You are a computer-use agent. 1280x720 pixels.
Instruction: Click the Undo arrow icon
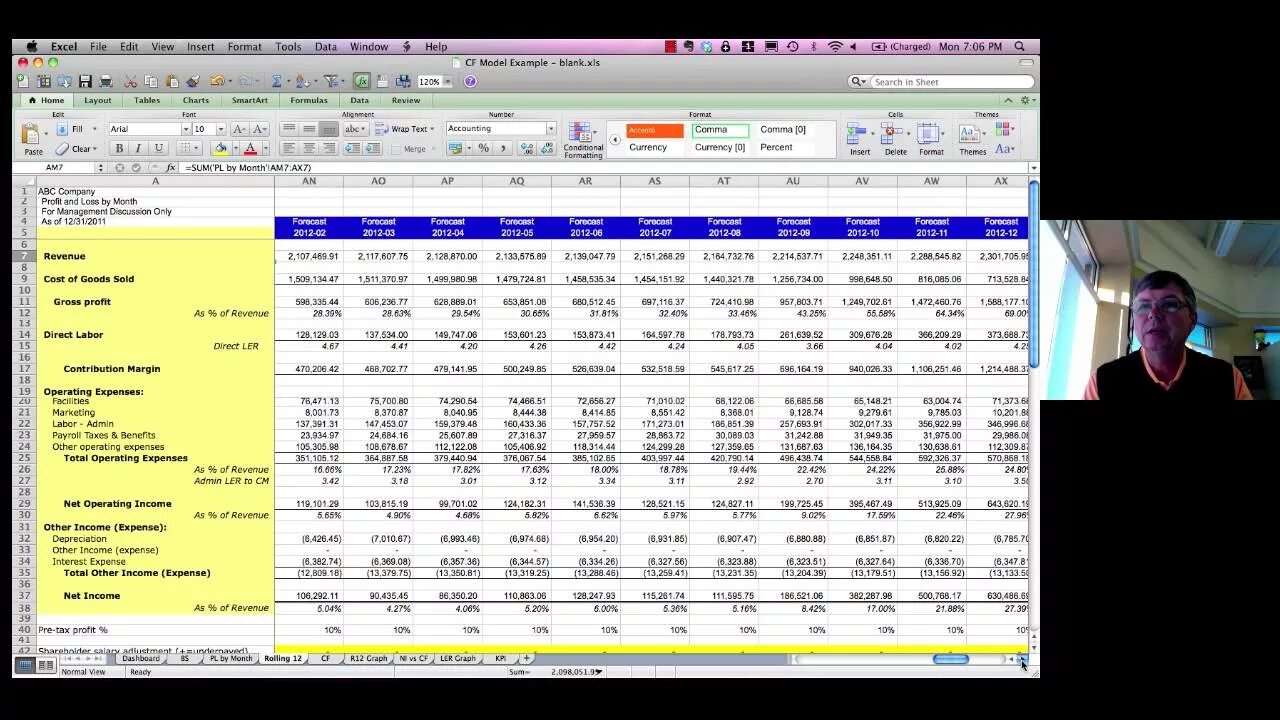pyautogui.click(x=216, y=81)
